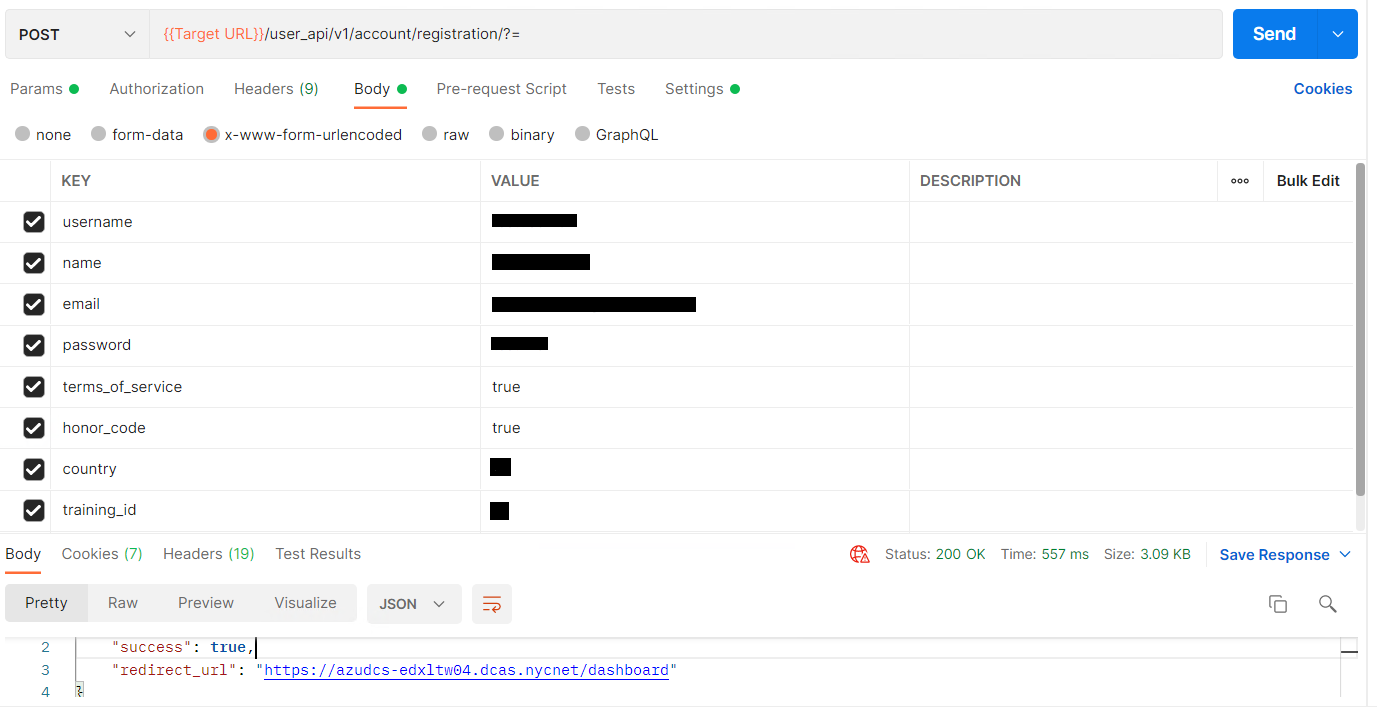The height and width of the screenshot is (711, 1377).
Task: Click the description cell of username row
Action: click(1131, 222)
